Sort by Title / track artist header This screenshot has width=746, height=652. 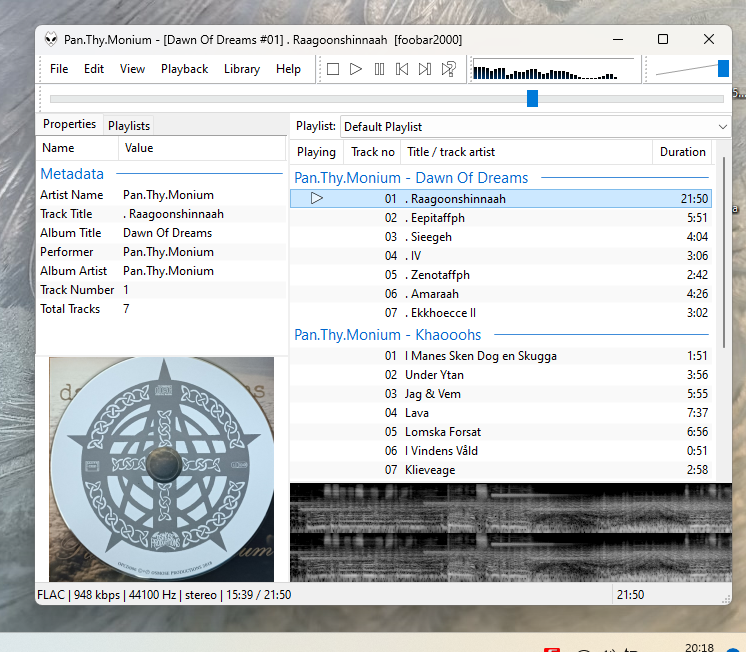click(527, 152)
